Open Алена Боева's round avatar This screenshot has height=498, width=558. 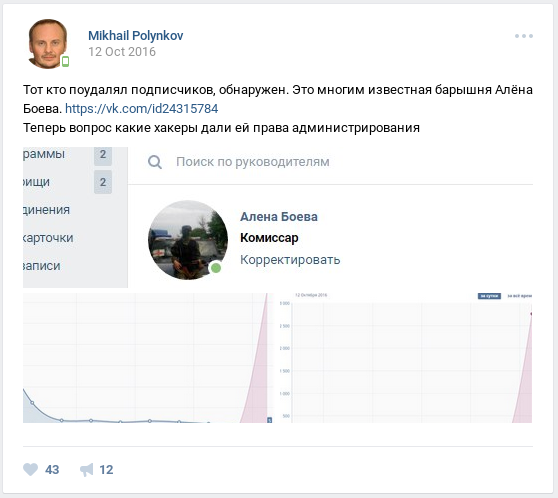188,240
